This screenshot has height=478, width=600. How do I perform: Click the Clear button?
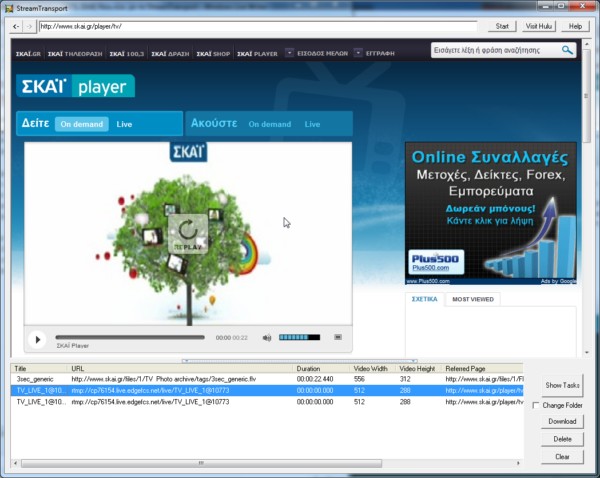click(x=562, y=457)
